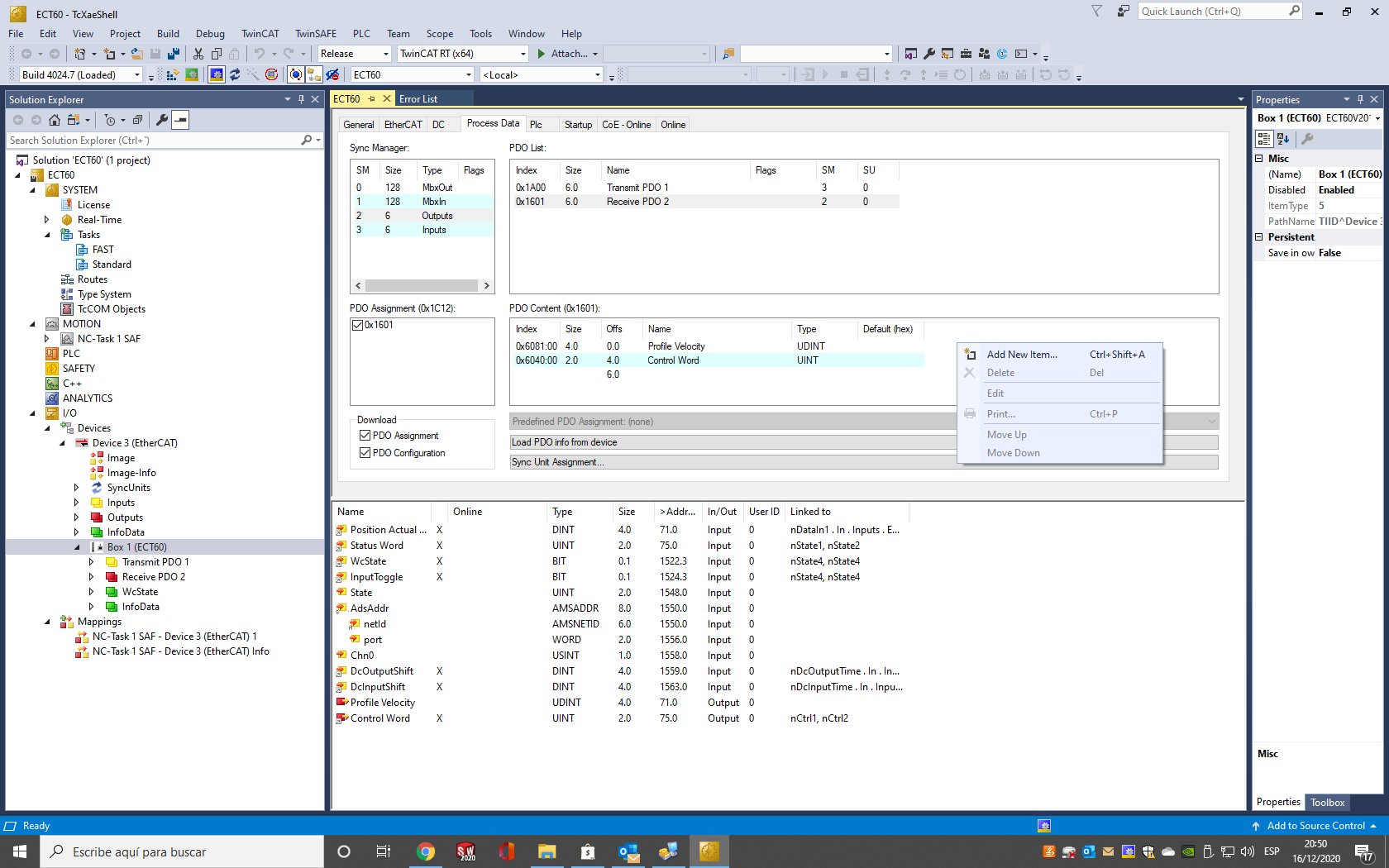Click the Sync Unit Assignment button

pyautogui.click(x=864, y=462)
